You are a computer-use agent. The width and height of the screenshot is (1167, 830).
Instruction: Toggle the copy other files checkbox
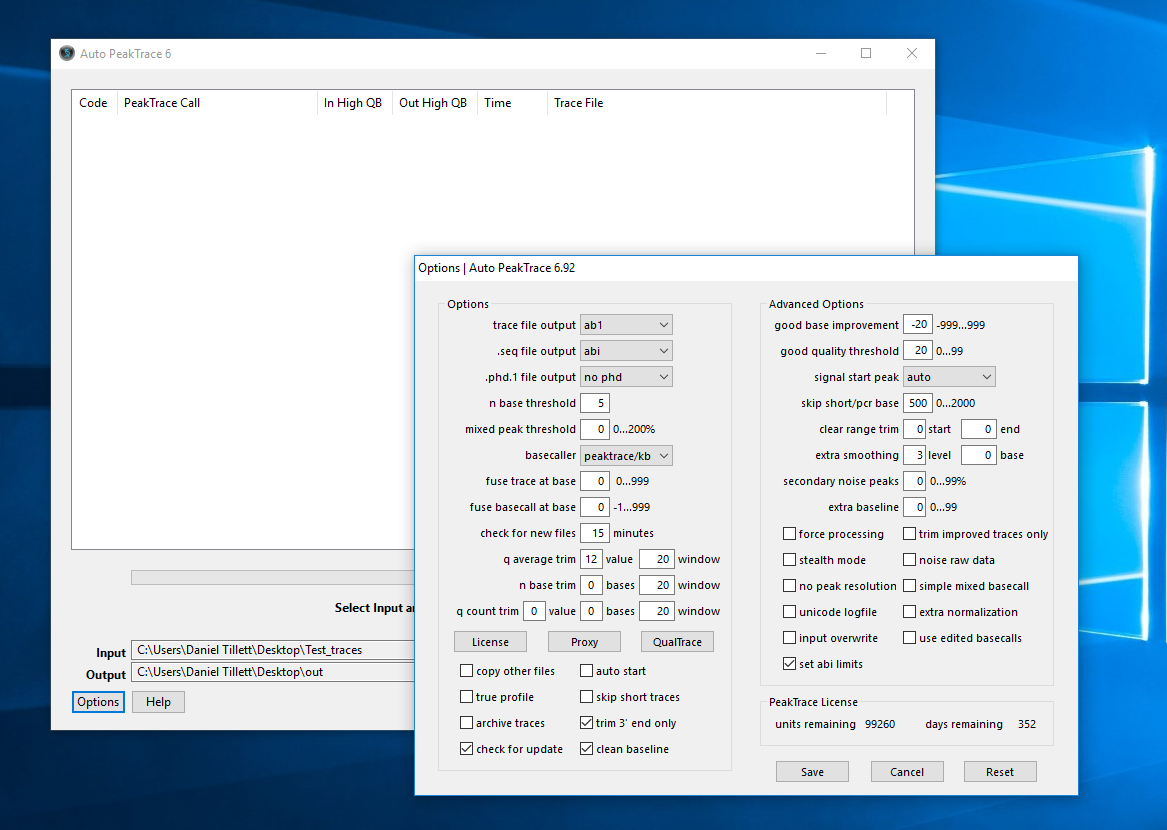click(467, 671)
